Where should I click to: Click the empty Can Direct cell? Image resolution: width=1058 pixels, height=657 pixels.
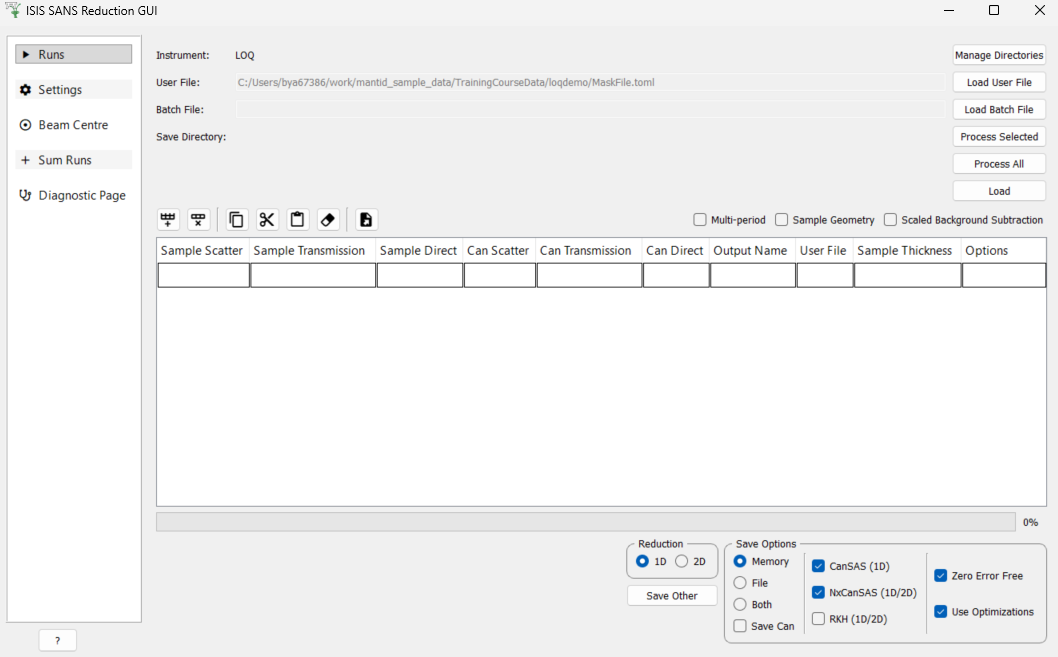tap(676, 275)
